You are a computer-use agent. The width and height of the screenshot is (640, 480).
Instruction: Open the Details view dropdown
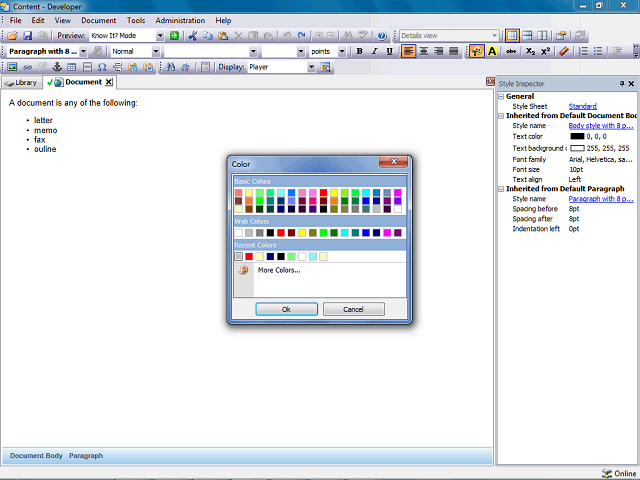point(494,36)
